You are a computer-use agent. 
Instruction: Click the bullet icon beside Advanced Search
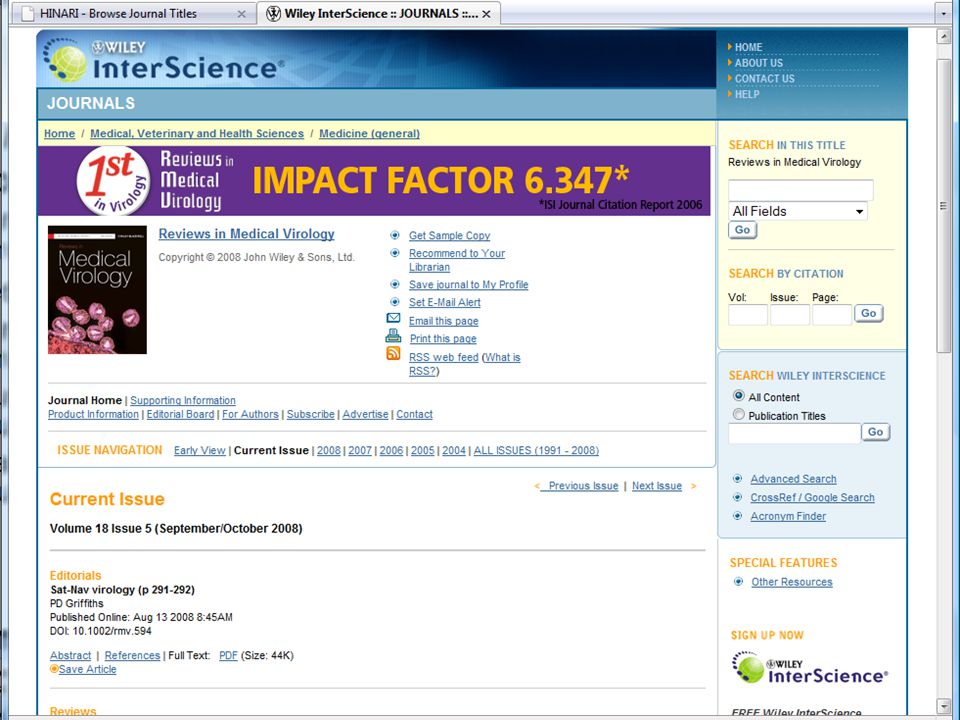[x=738, y=478]
